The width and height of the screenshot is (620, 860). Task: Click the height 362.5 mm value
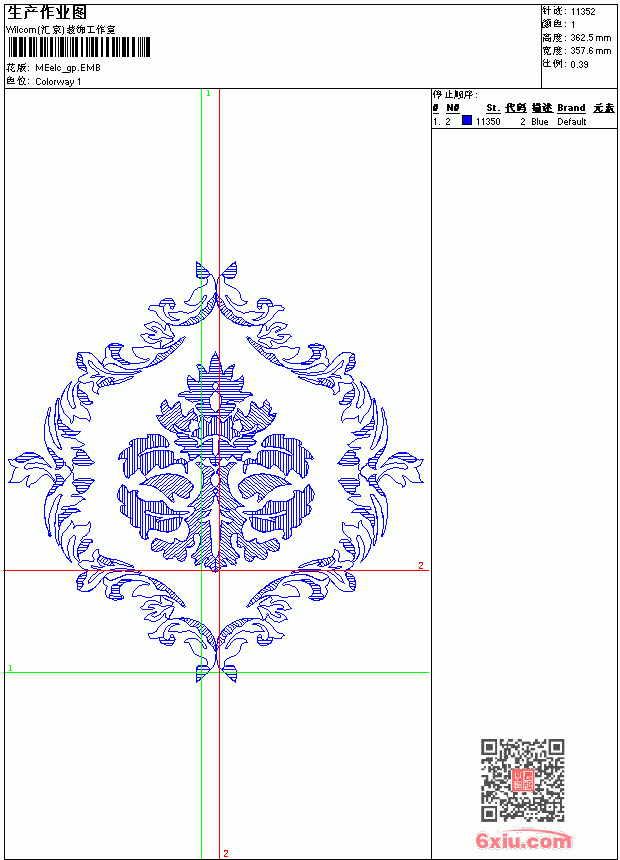coord(590,38)
